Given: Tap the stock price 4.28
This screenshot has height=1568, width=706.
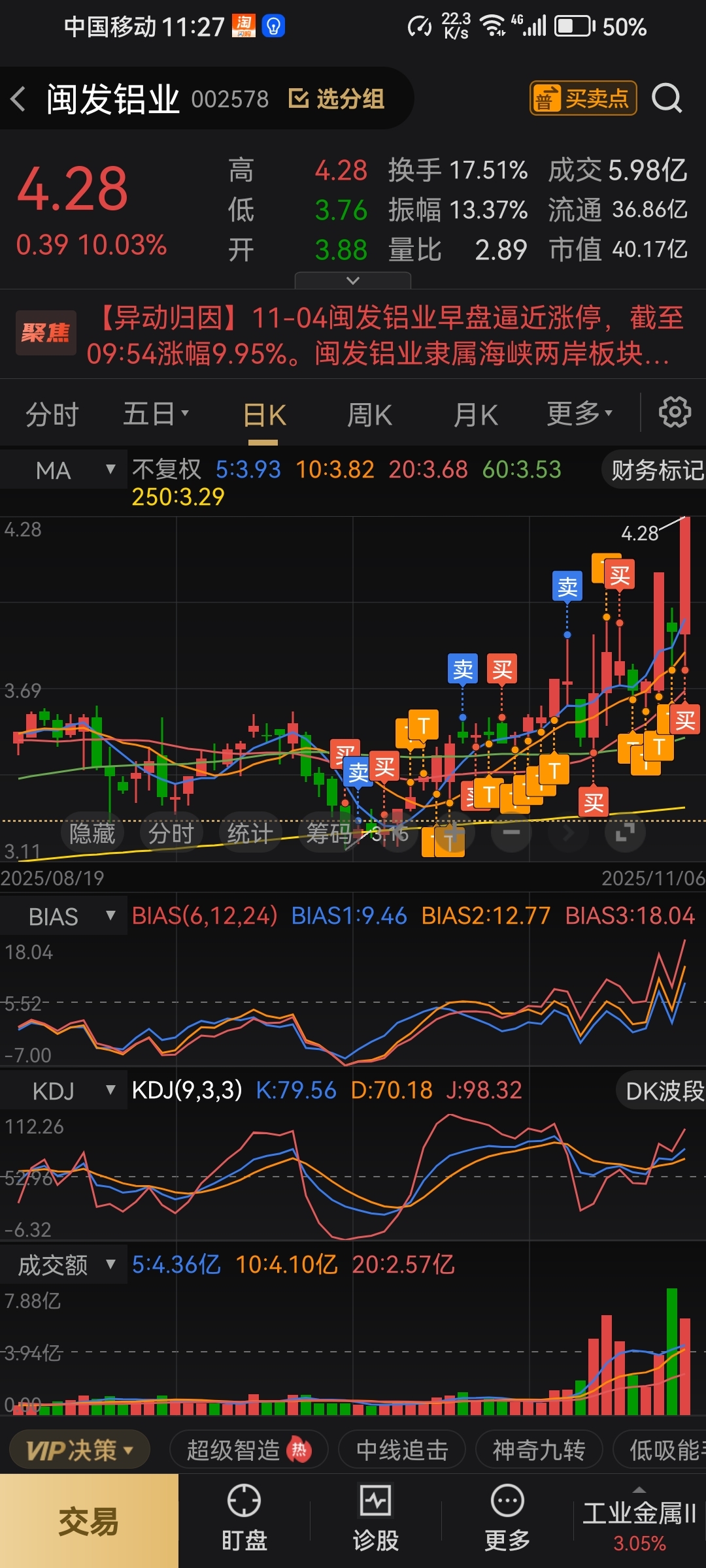Looking at the screenshot, I should 73,189.
